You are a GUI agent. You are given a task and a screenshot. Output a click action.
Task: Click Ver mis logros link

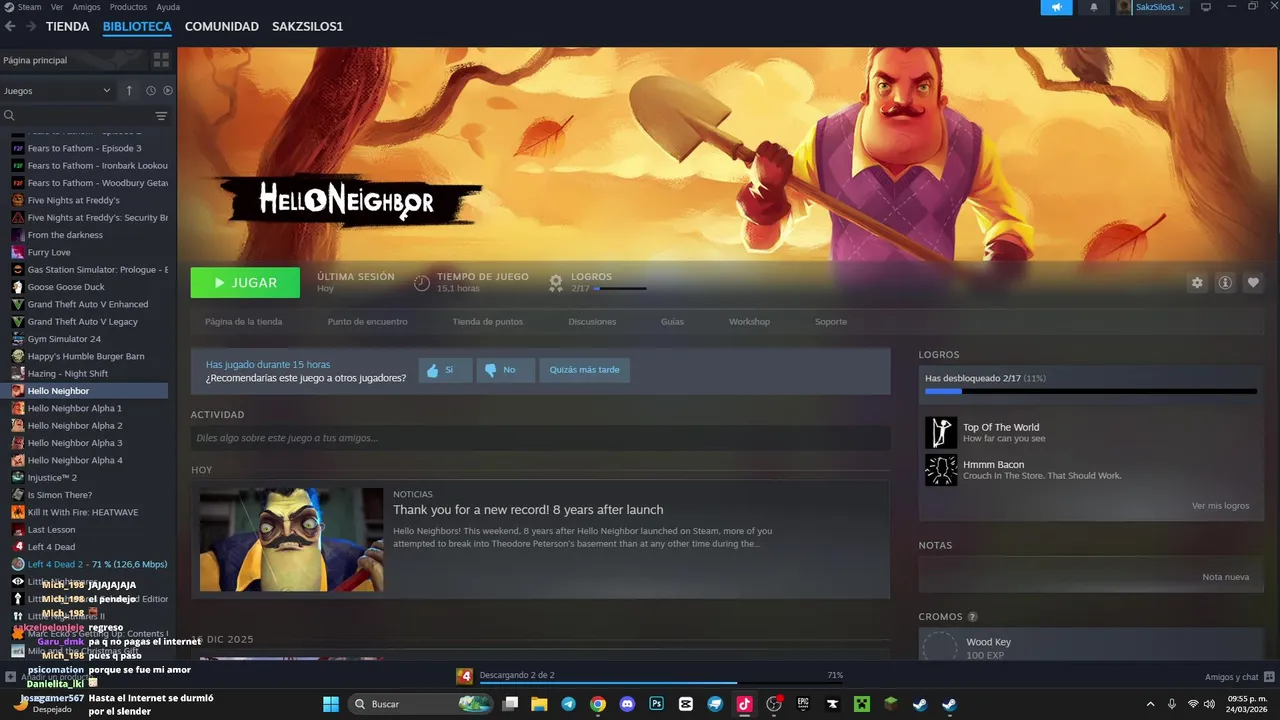coord(1220,506)
